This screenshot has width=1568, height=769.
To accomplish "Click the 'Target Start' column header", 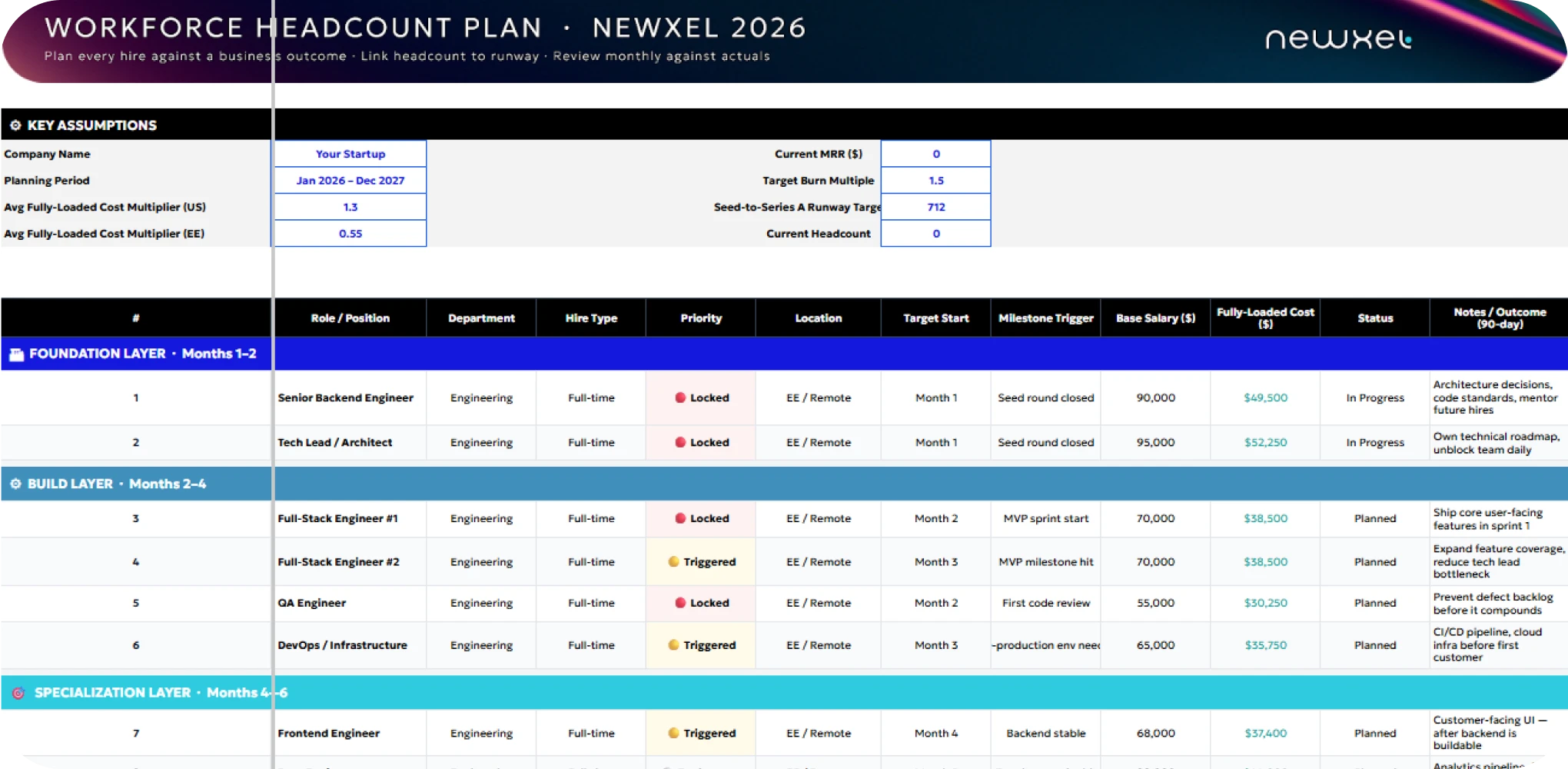I will click(x=936, y=318).
